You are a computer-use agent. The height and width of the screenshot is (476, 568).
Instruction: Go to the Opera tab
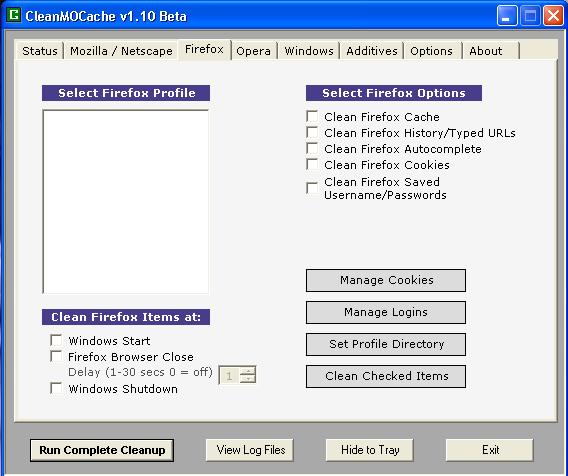254,51
